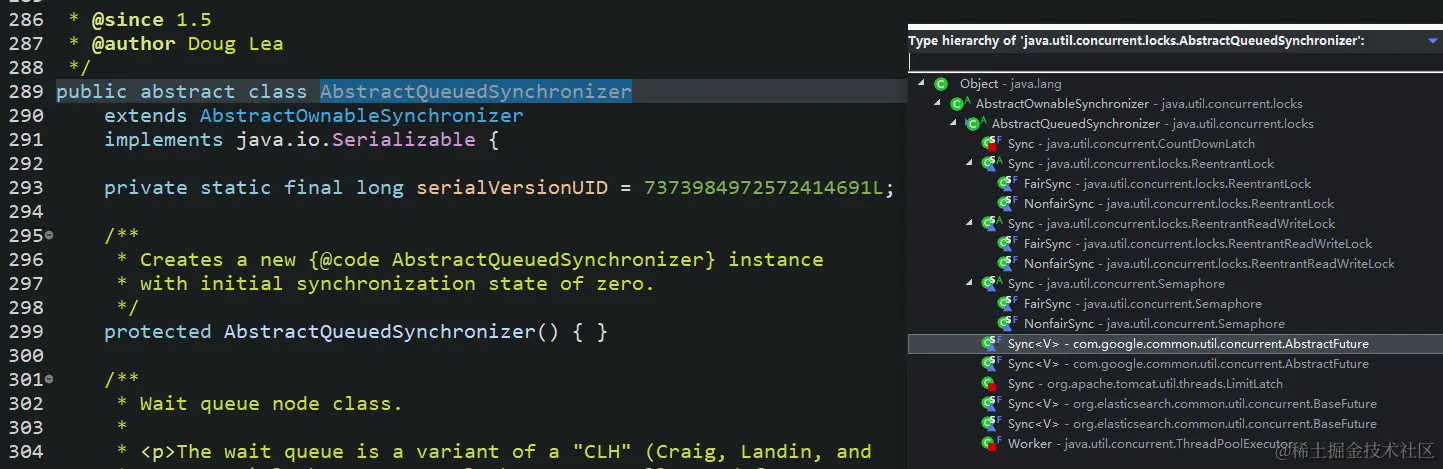Collapse the AbstractOwnableSynchronizer hierarchy node
The height and width of the screenshot is (469, 1443).
pyautogui.click(x=938, y=104)
